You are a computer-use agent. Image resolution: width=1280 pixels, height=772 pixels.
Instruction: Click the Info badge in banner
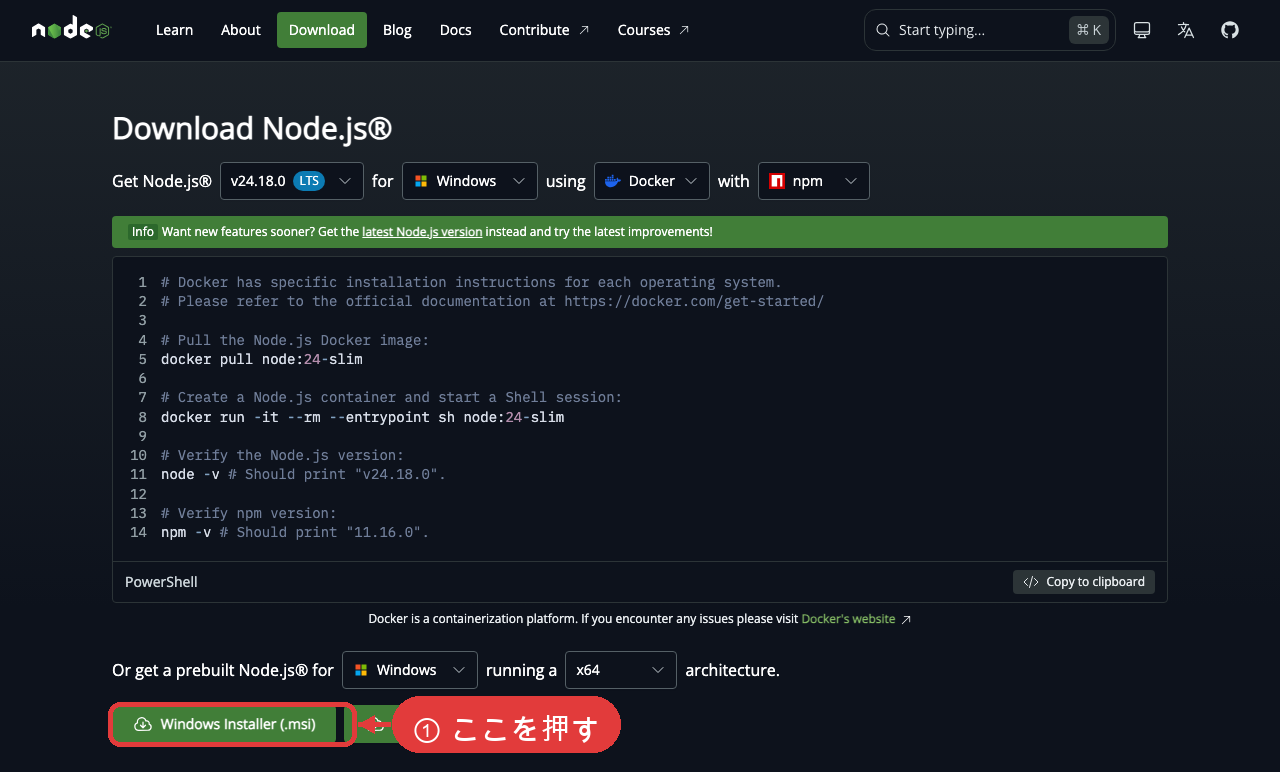coord(143,231)
